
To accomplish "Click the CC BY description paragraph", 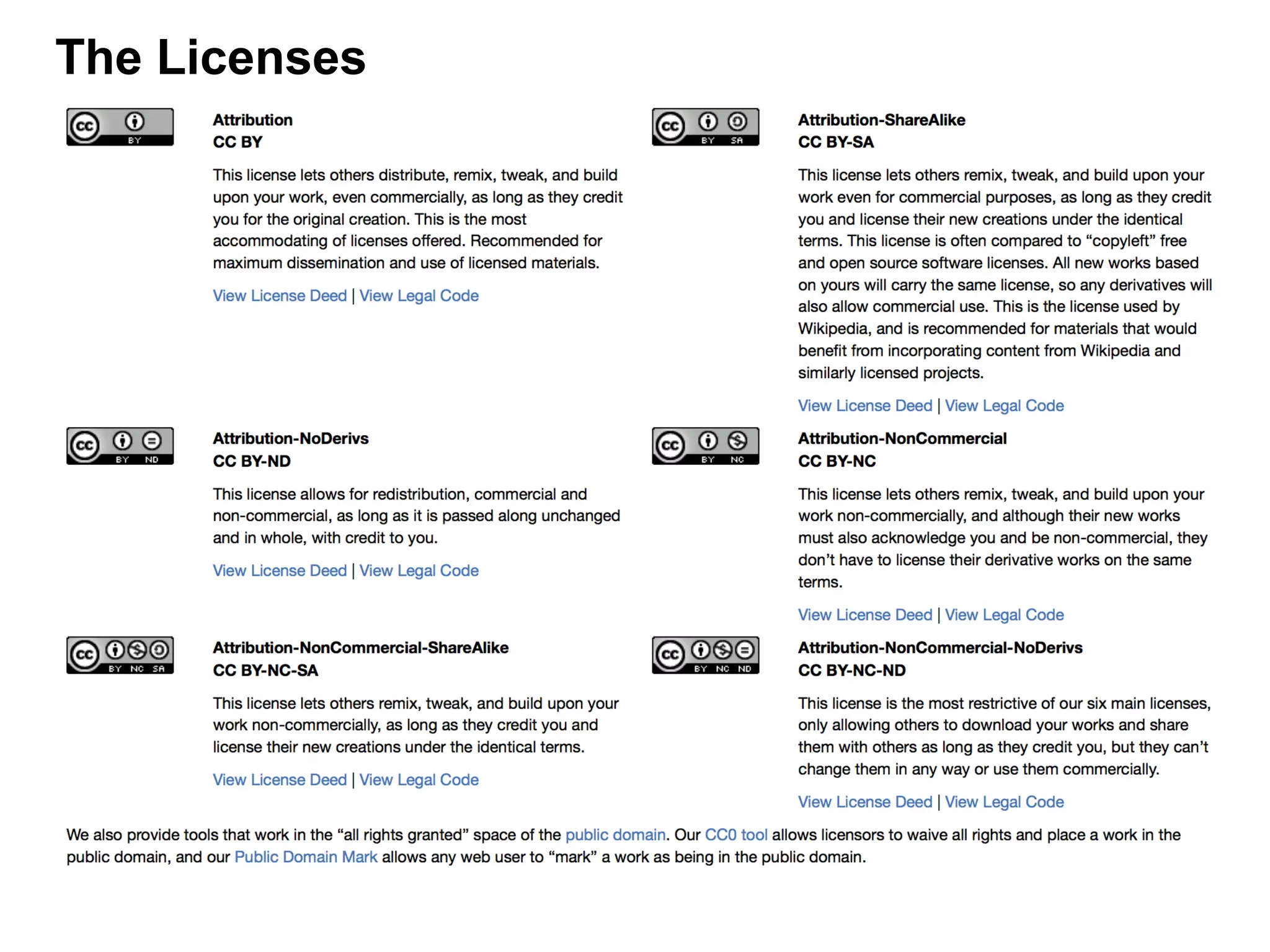I will click(x=418, y=219).
